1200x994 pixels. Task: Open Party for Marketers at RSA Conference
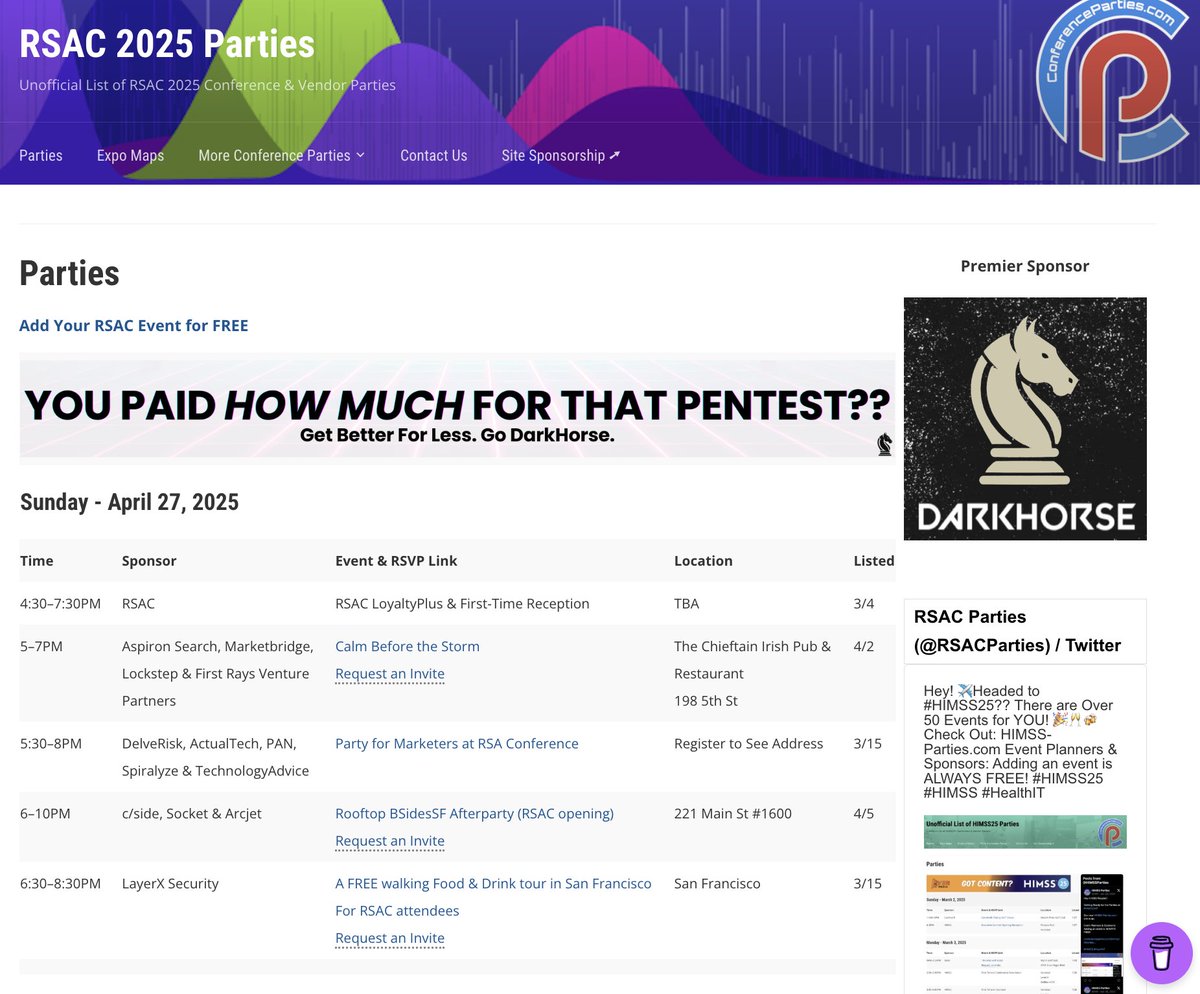457,743
